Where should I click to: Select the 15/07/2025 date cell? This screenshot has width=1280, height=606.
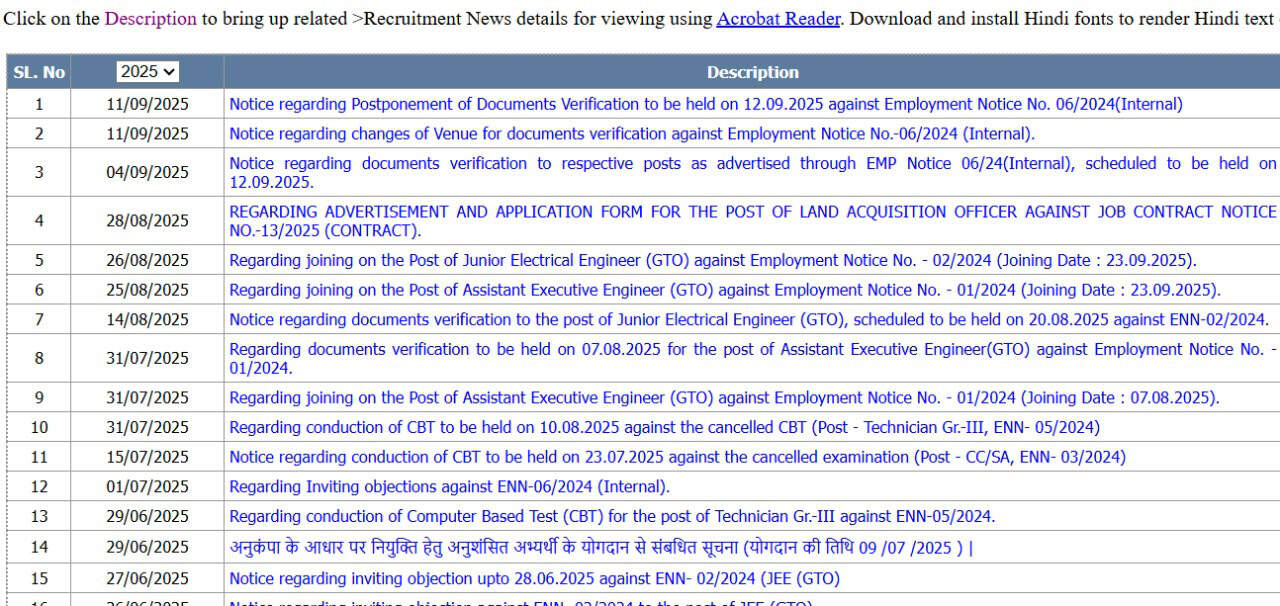(x=147, y=458)
